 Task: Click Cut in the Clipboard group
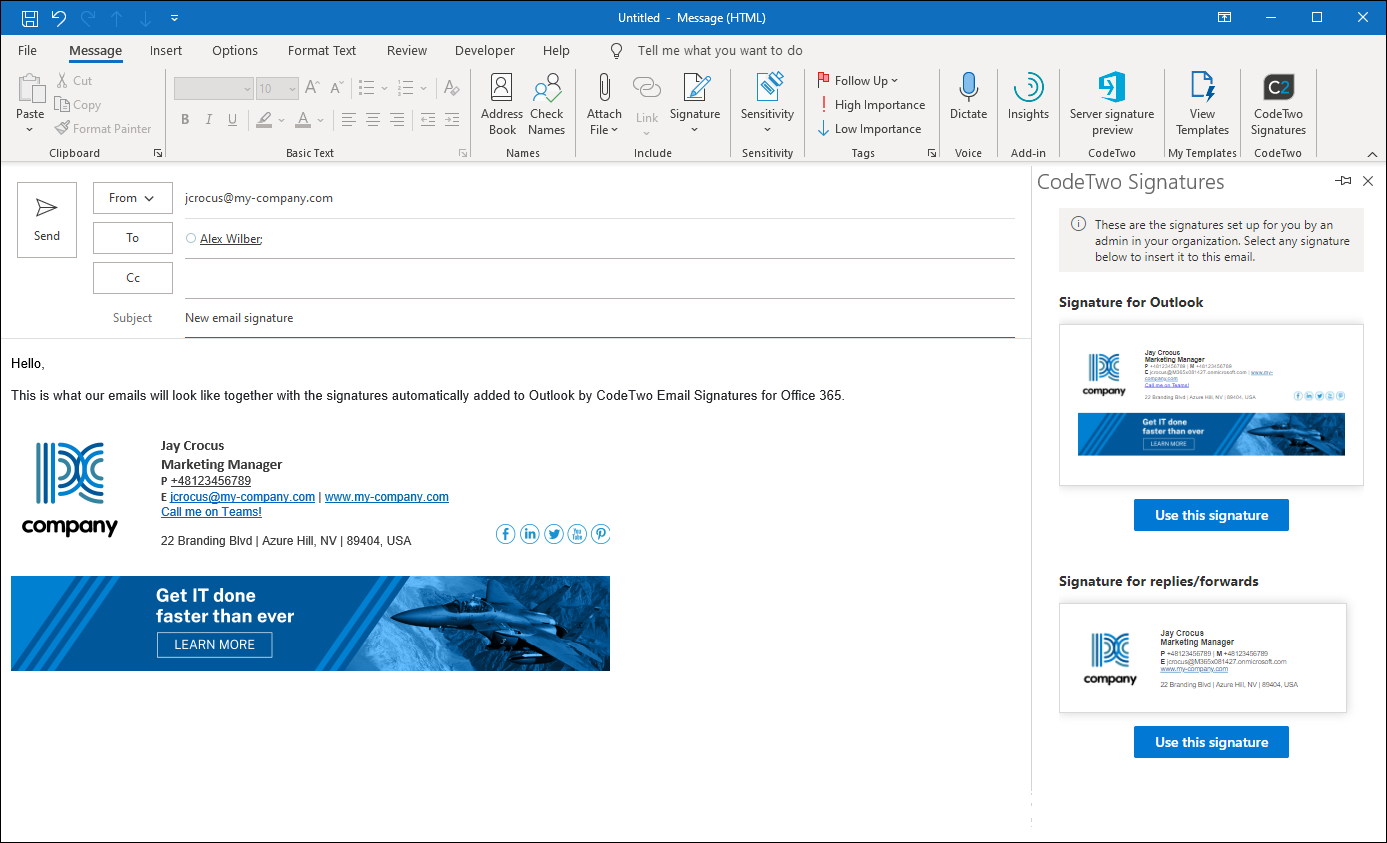tap(74, 81)
